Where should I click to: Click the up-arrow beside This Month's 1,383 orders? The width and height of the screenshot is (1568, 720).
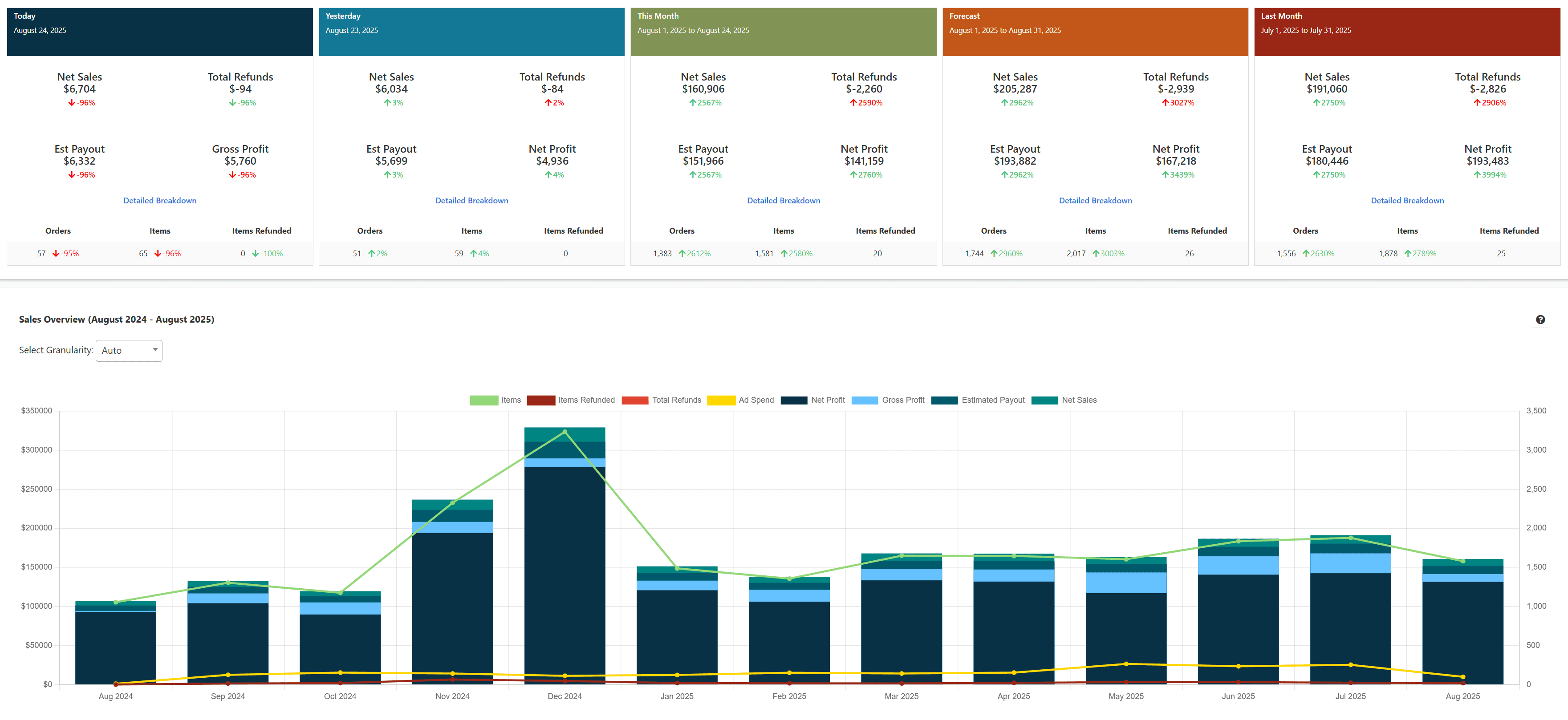(x=682, y=253)
